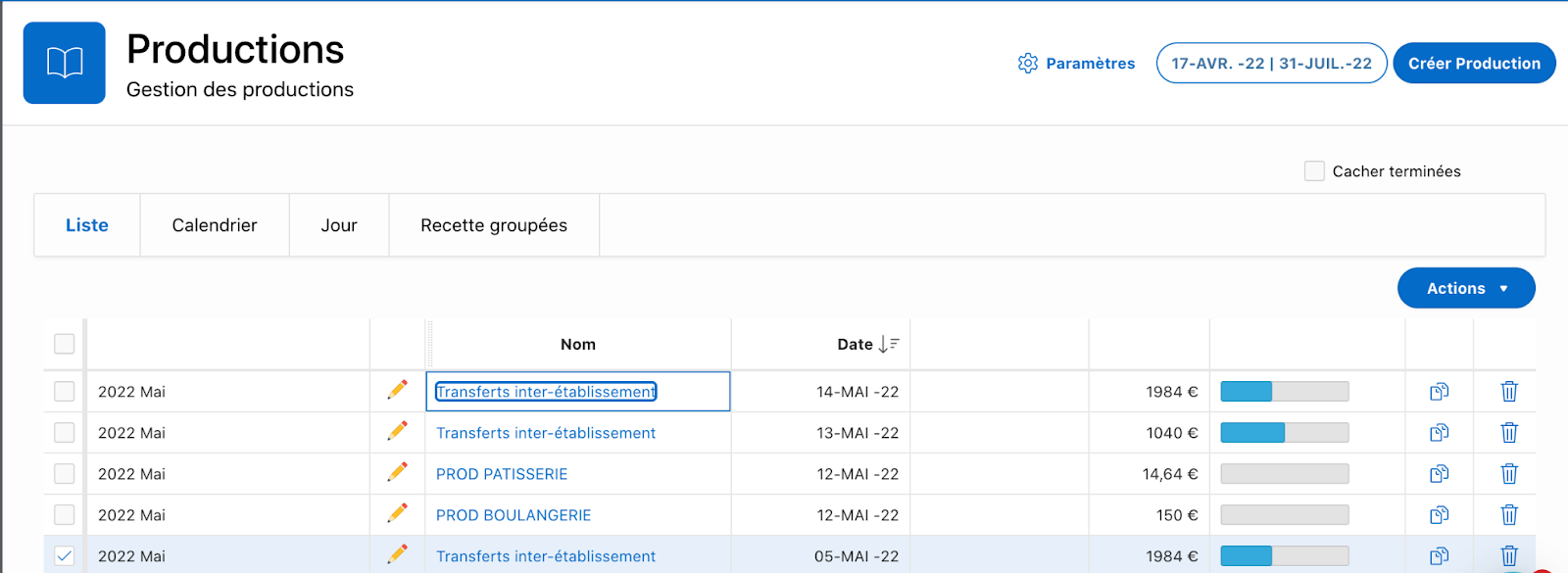Duplicate the 14-MAI -22 production
Screen dimensions: 1568x573
pyautogui.click(x=1439, y=392)
